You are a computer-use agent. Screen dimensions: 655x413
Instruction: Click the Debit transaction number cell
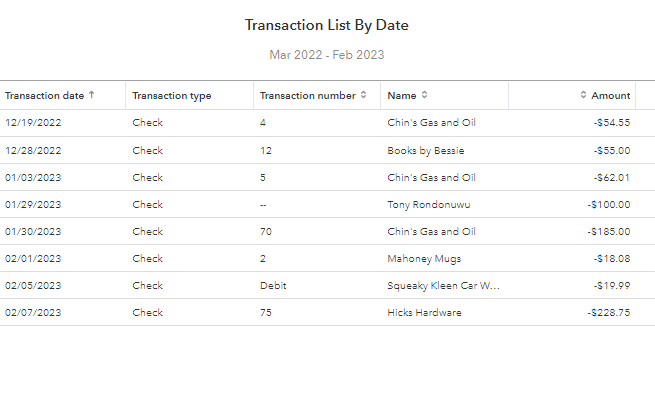tap(273, 286)
